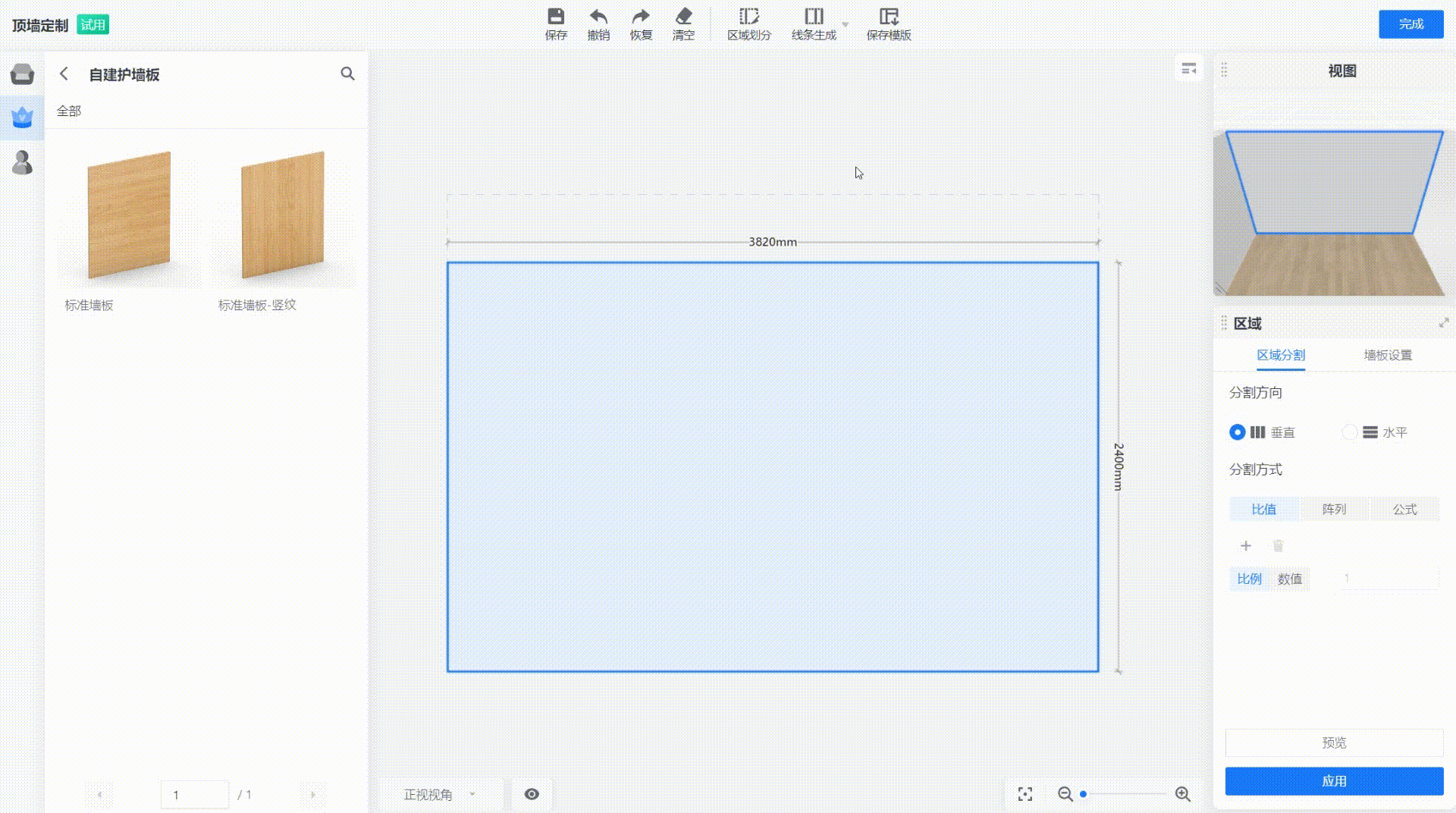Viewport: 1456px width, 813px height.
Task: Expand the 区域 panel with the corner arrows
Action: click(x=1444, y=323)
